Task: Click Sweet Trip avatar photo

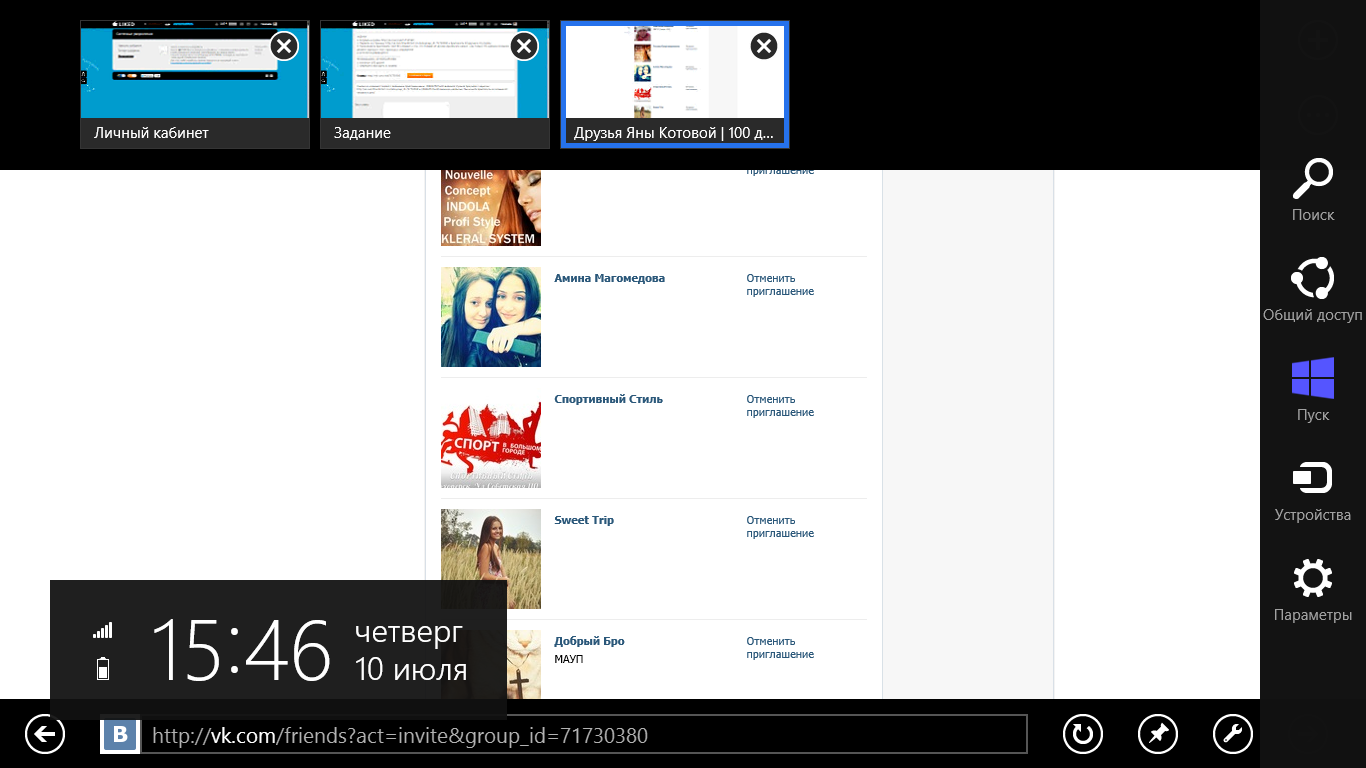Action: click(x=491, y=559)
